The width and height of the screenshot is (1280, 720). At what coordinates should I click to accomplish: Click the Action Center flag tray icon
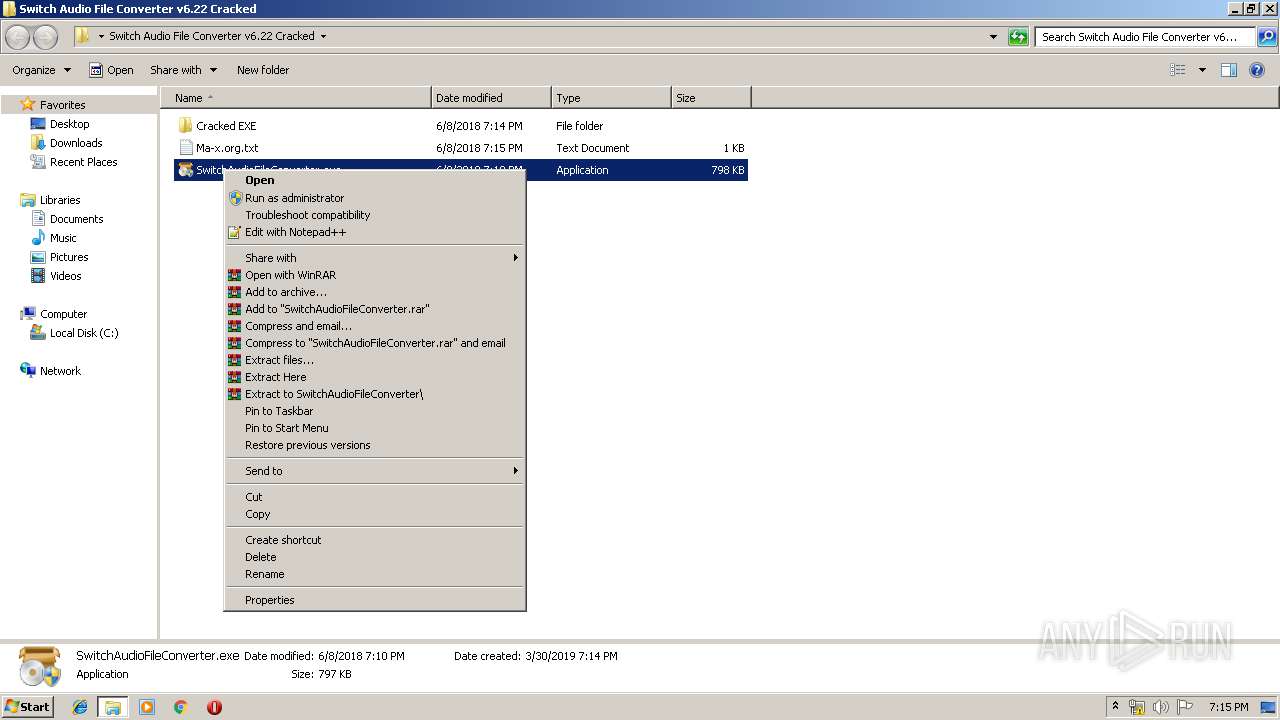coord(1185,707)
